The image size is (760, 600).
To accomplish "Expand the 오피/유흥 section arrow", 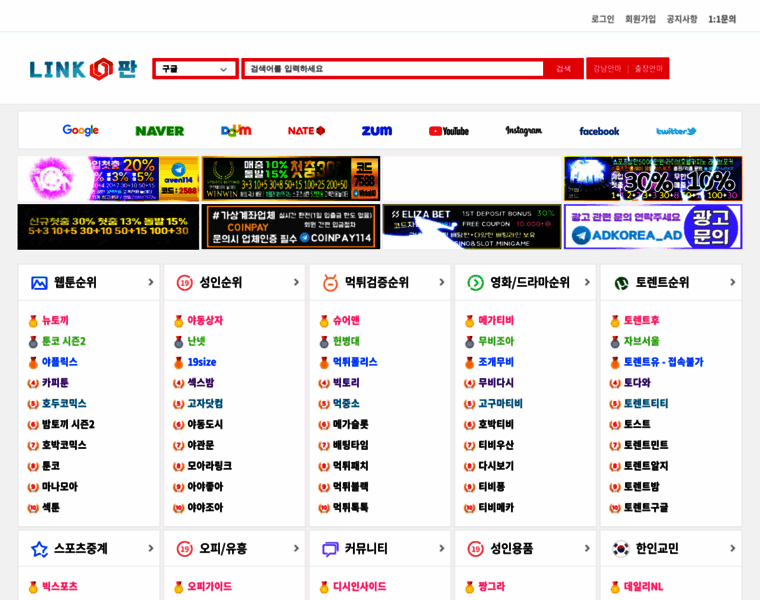I will point(296,548).
